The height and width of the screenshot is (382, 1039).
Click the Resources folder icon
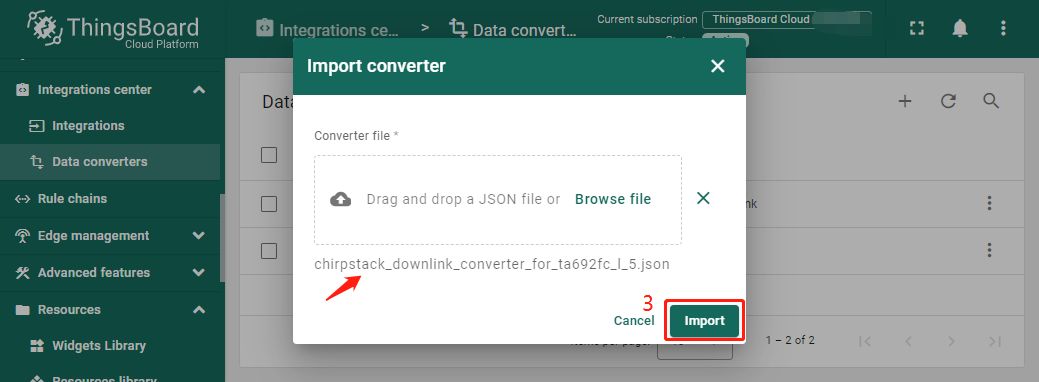(23, 310)
